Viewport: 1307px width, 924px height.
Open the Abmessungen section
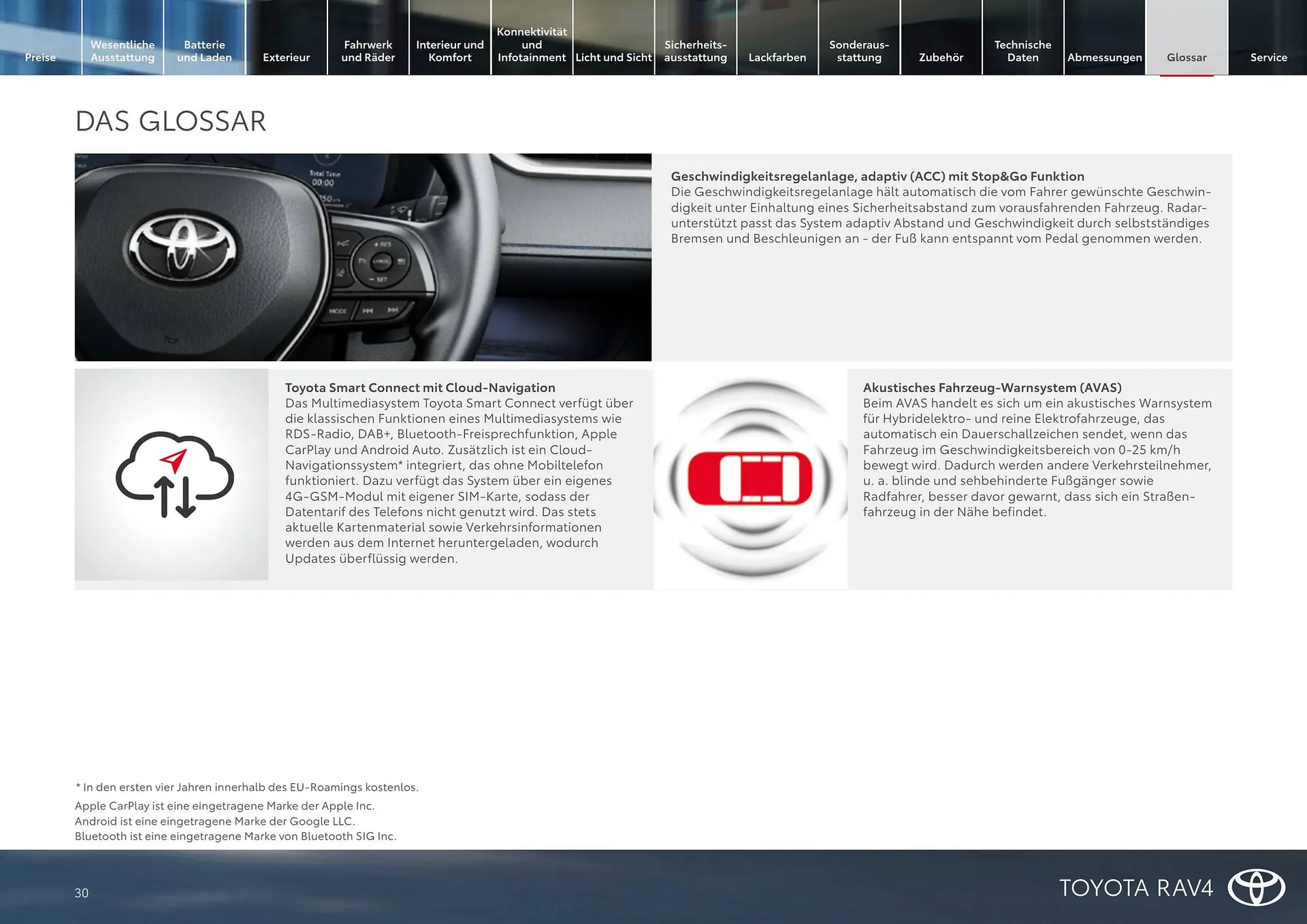[1104, 57]
